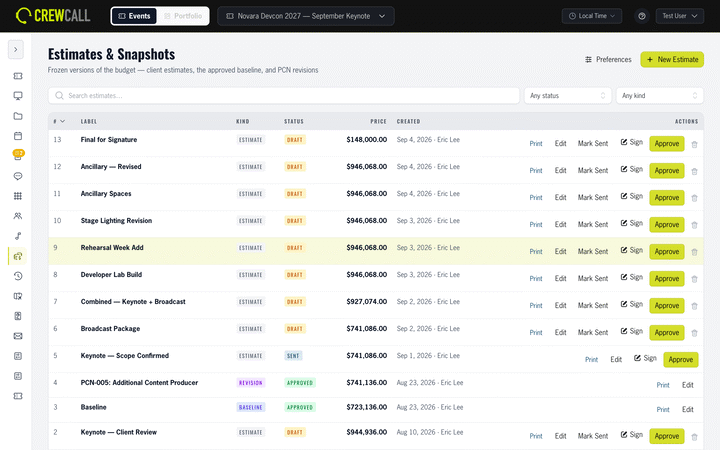Click the SENT status badge
This screenshot has width=720, height=450.
pos(293,356)
